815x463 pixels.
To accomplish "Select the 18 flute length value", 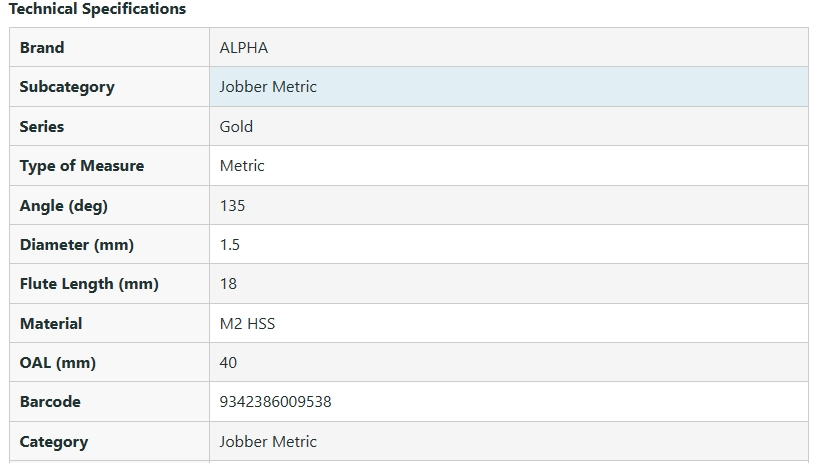I will click(228, 284).
